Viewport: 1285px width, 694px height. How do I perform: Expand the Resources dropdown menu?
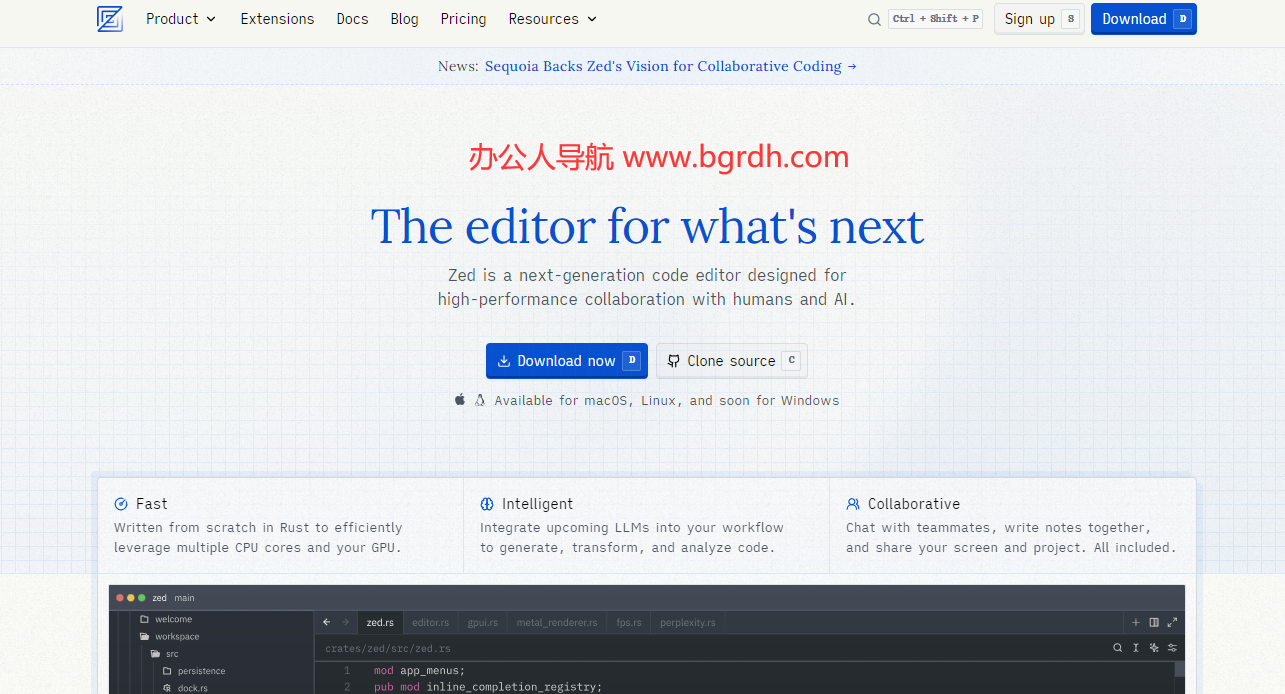tap(552, 19)
